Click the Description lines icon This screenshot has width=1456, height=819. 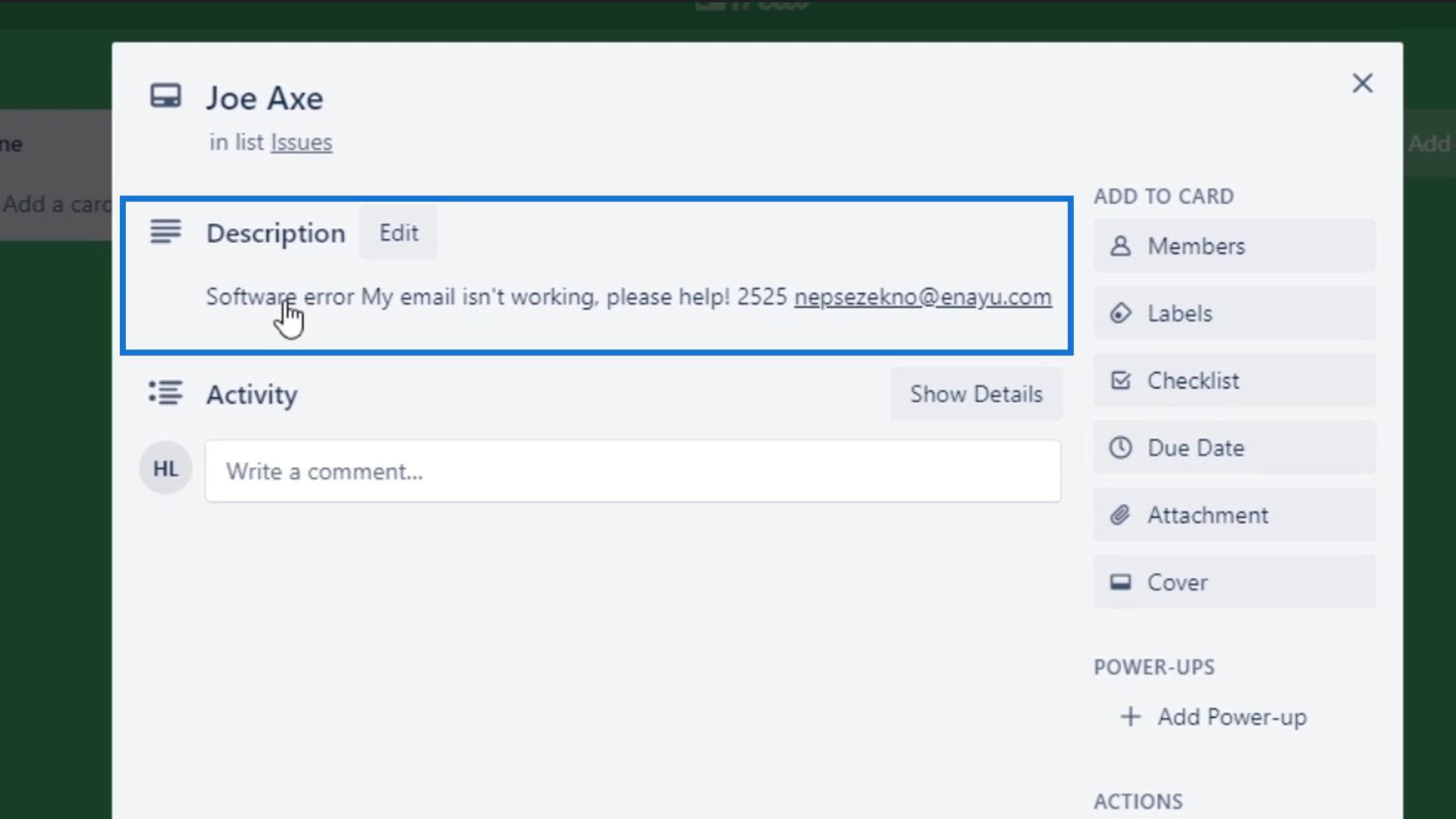(x=165, y=231)
